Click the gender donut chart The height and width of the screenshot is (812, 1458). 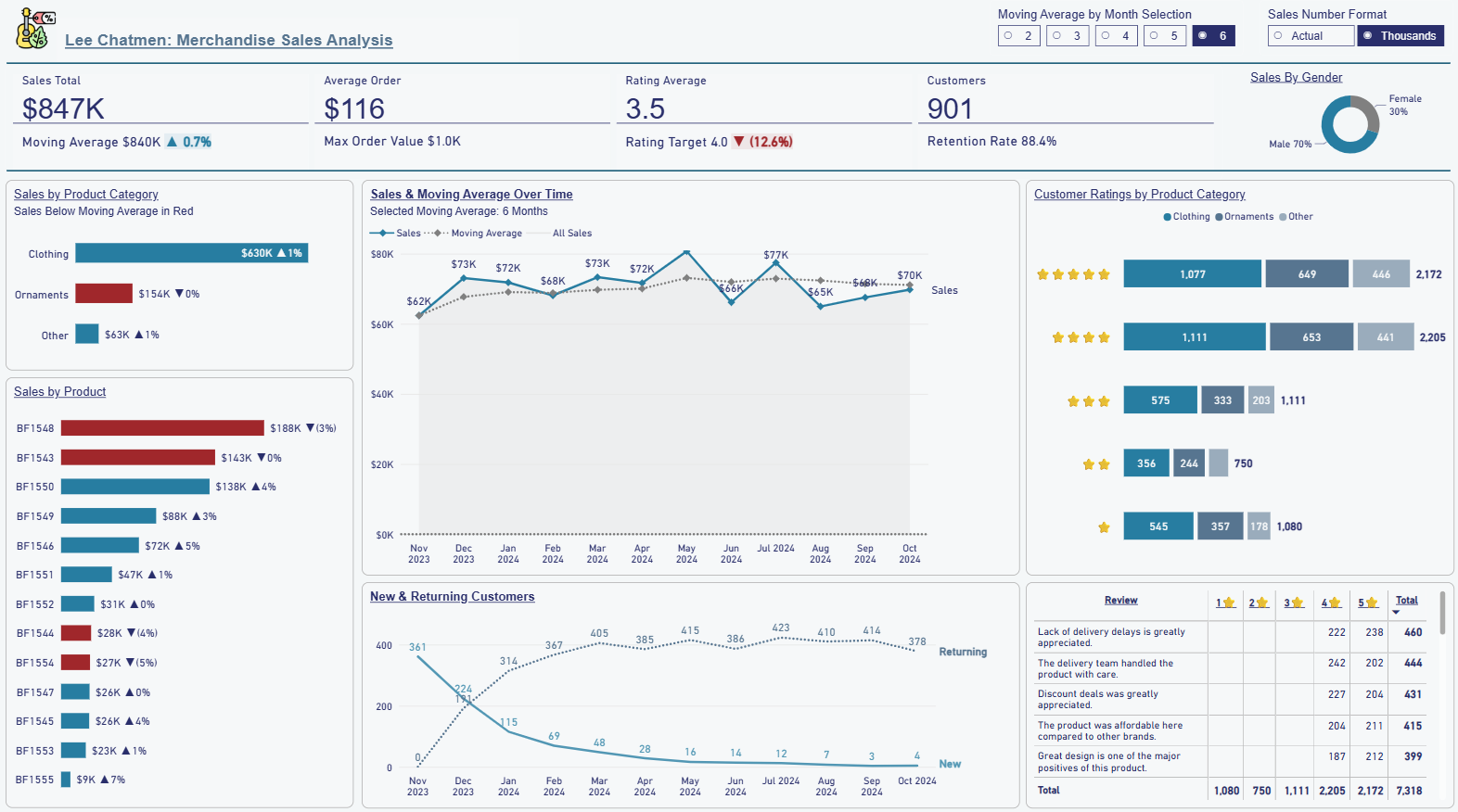click(1349, 124)
